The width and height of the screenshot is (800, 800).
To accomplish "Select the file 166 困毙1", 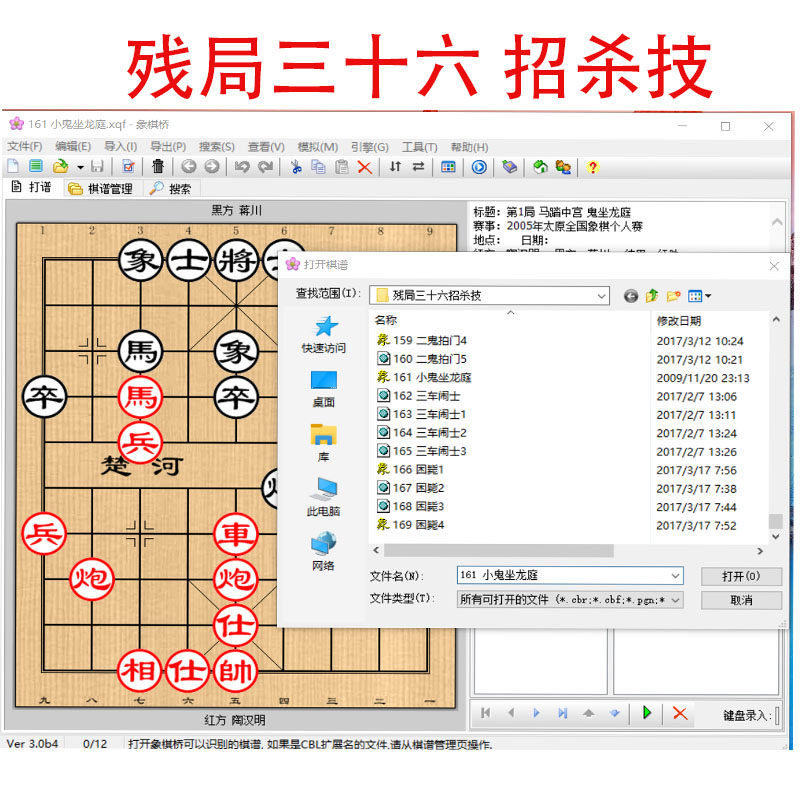I will tap(410, 469).
